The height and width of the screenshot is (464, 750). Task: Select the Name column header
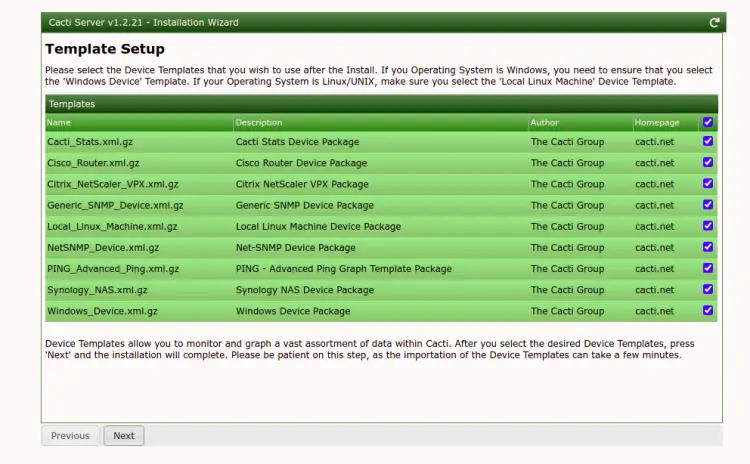(x=59, y=122)
